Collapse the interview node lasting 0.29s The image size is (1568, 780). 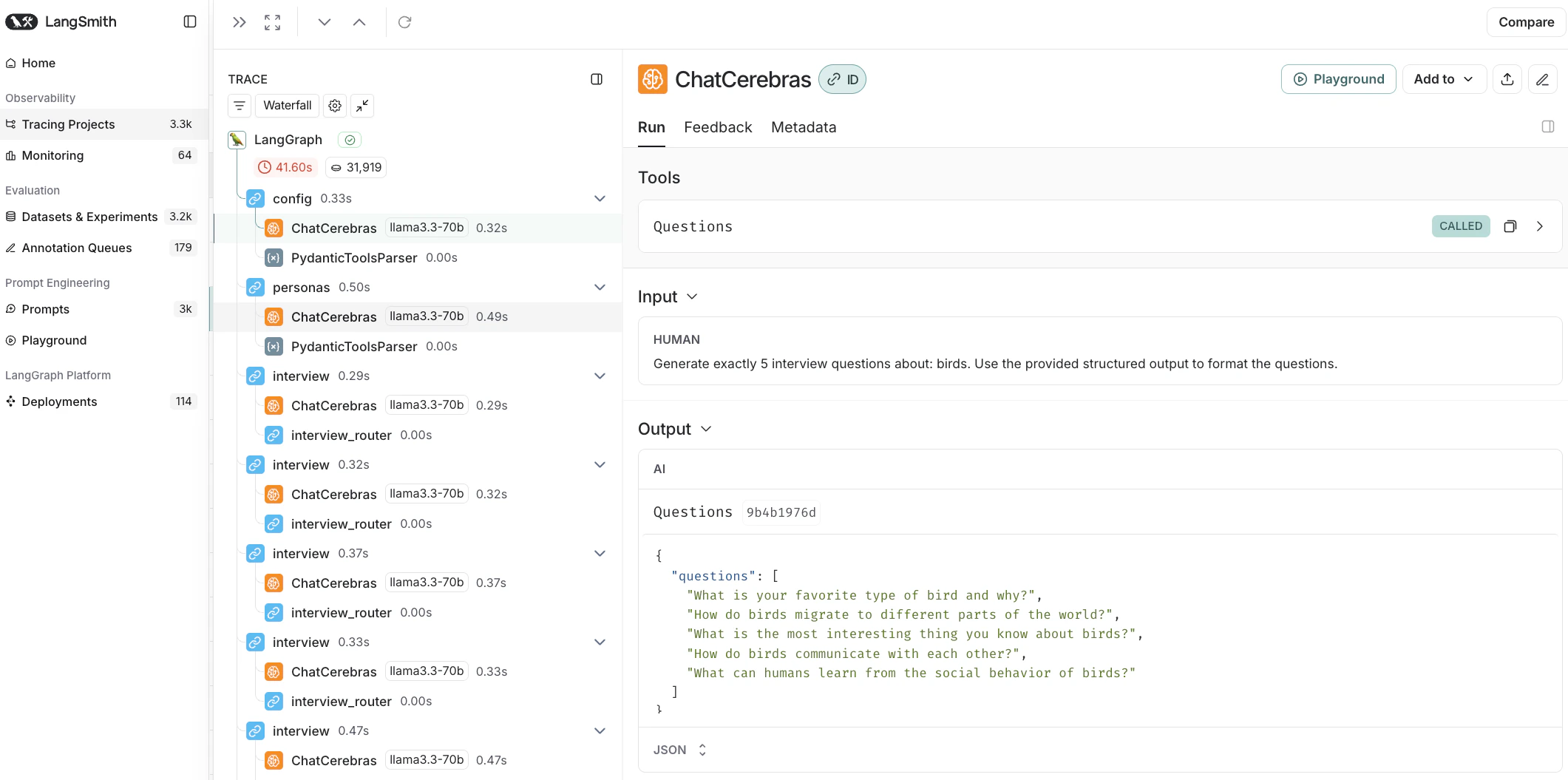coord(600,376)
